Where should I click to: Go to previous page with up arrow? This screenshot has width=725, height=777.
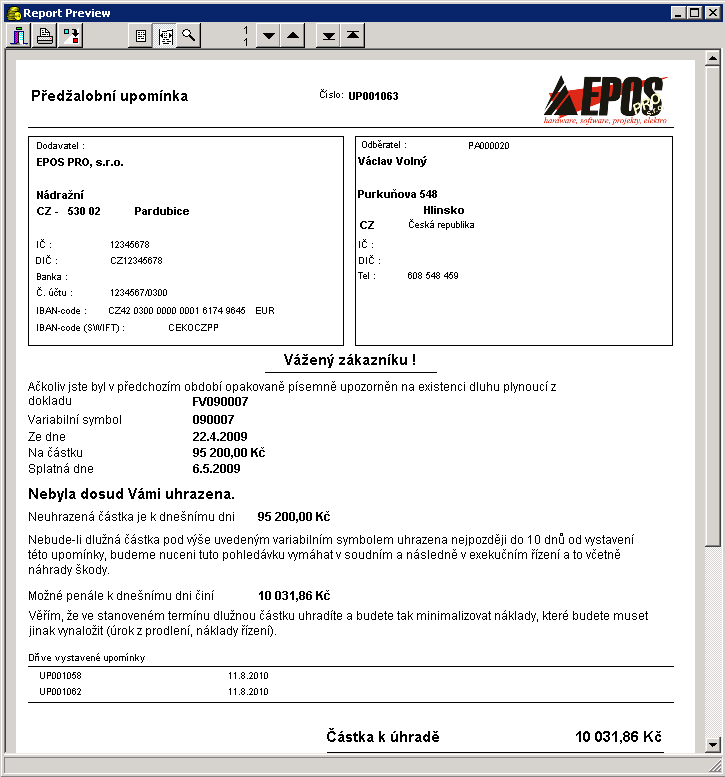(x=292, y=37)
